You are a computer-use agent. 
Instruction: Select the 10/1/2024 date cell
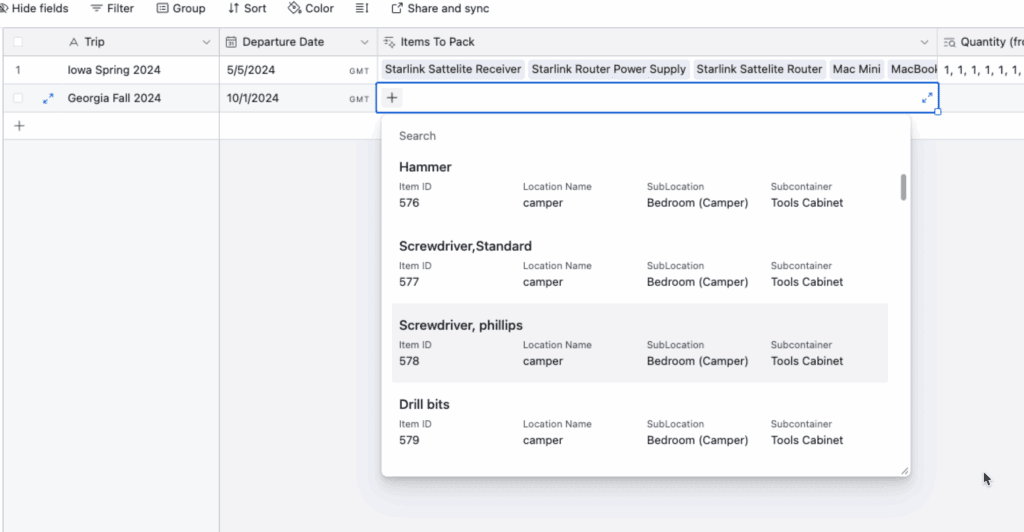pos(298,98)
